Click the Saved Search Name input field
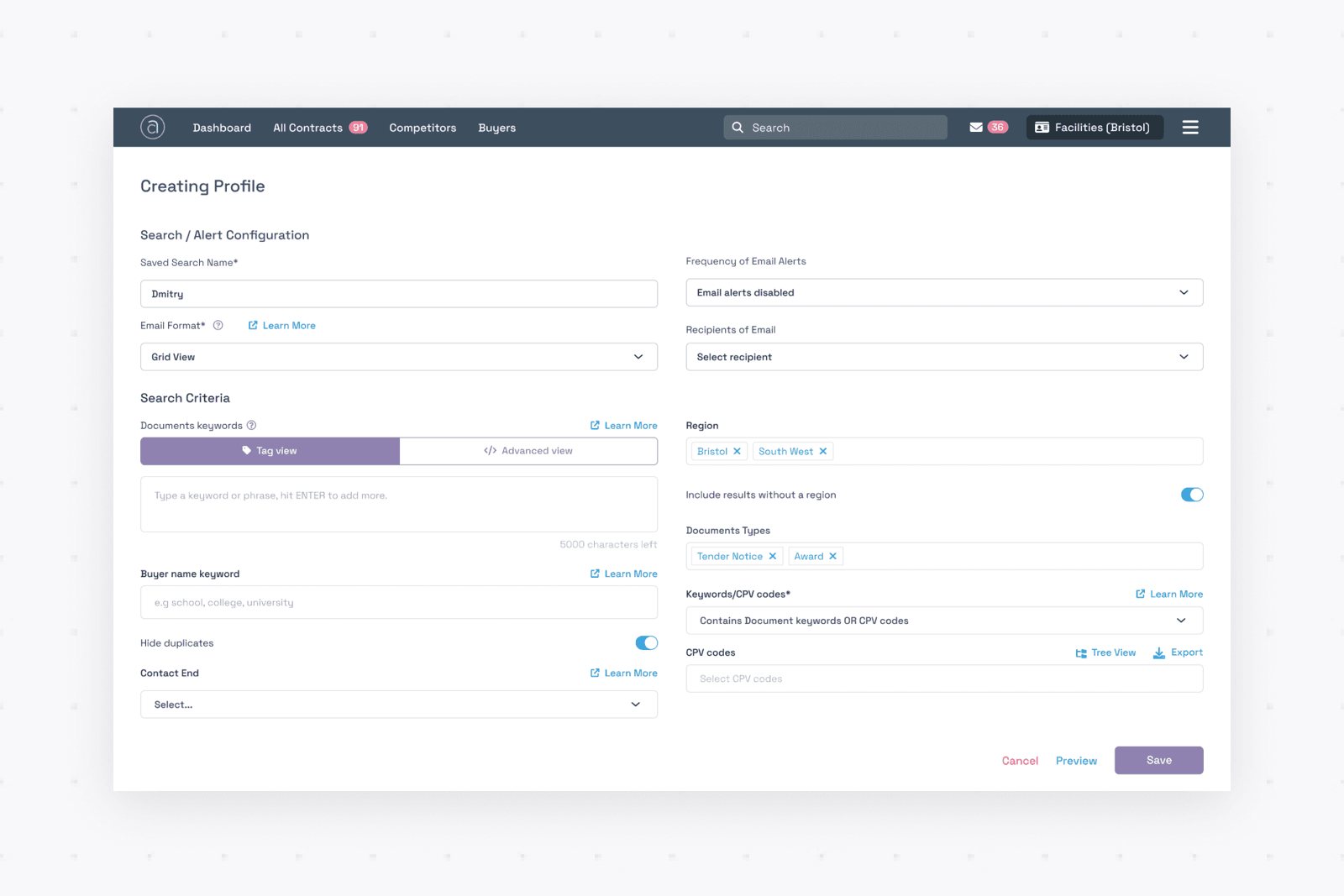This screenshot has height=896, width=1344. (x=399, y=294)
